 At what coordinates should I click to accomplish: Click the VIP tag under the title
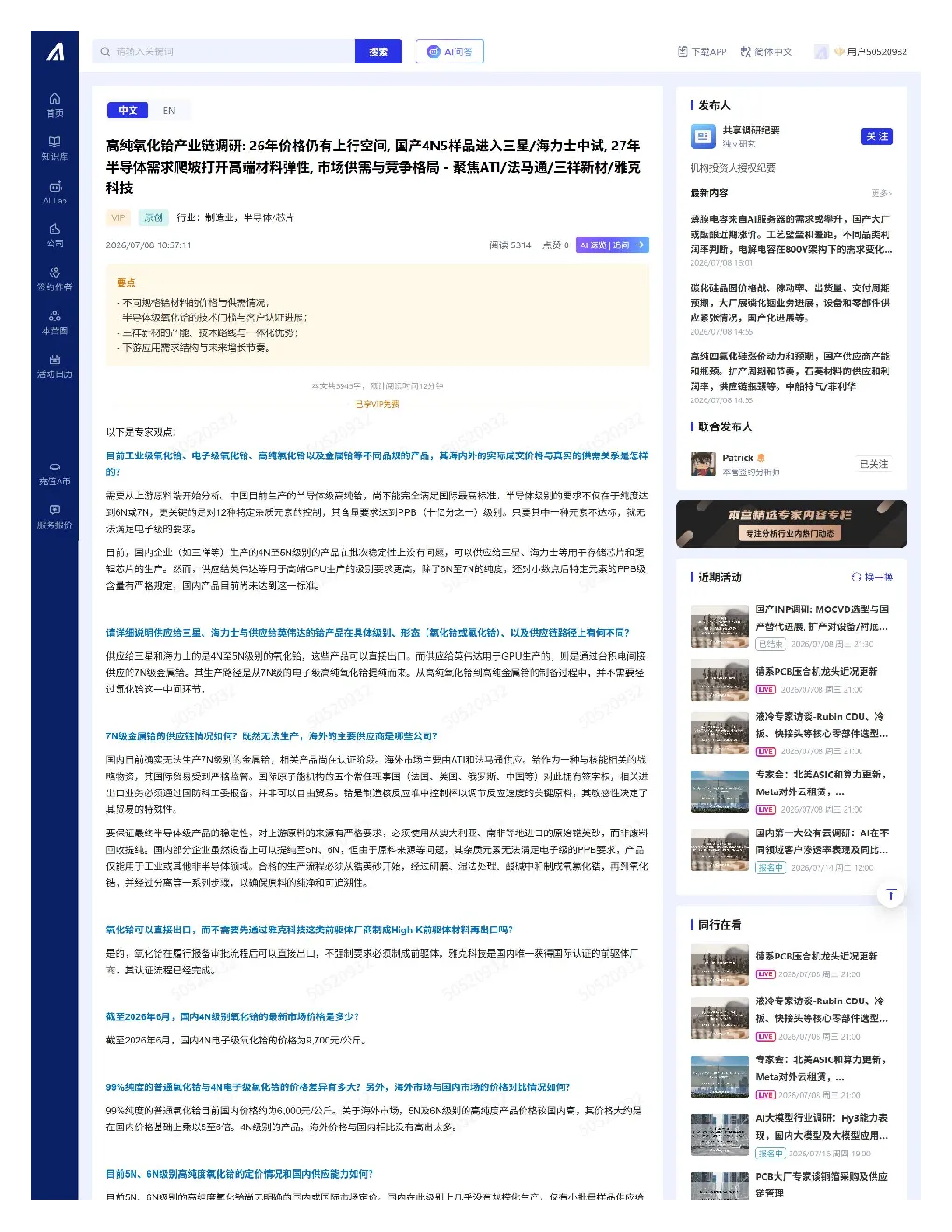coord(119,217)
